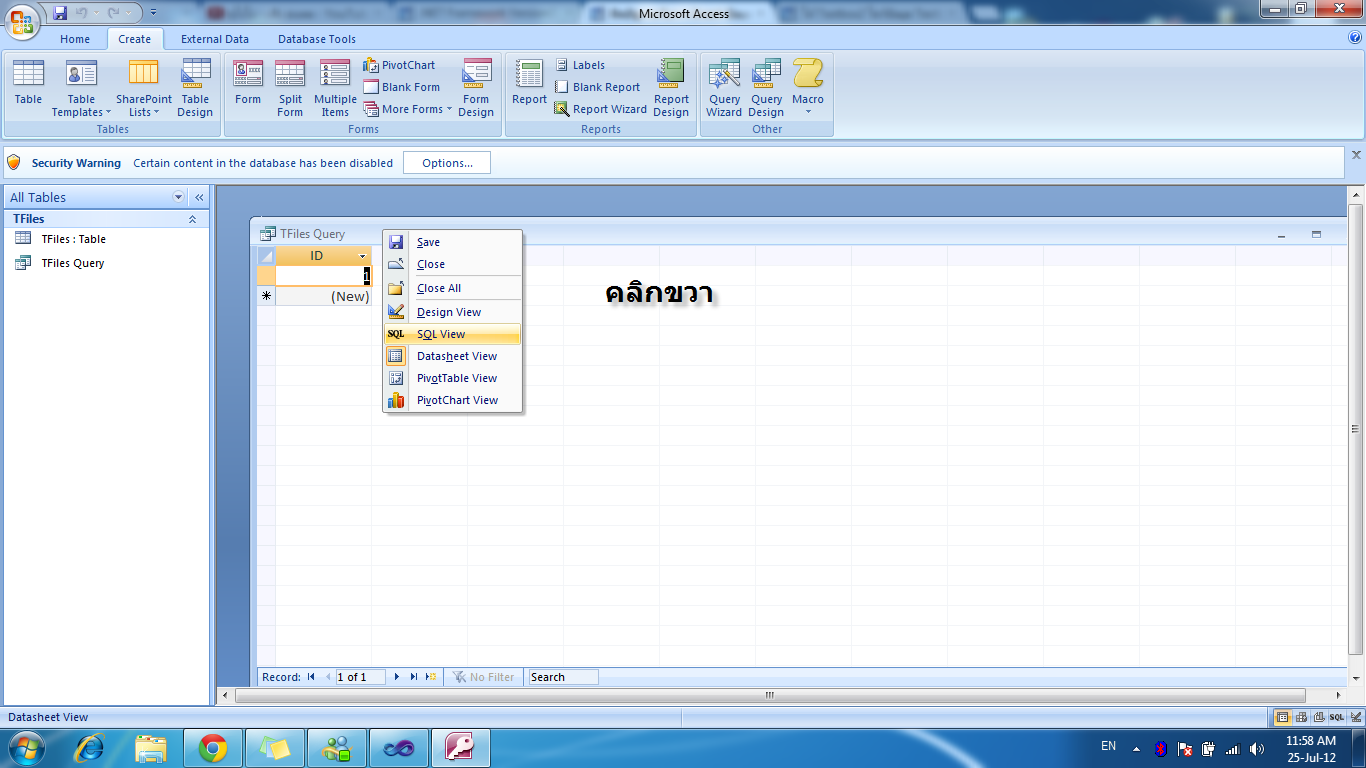Open the Windows Start menu
Viewport: 1366px width, 768px height.
27,747
